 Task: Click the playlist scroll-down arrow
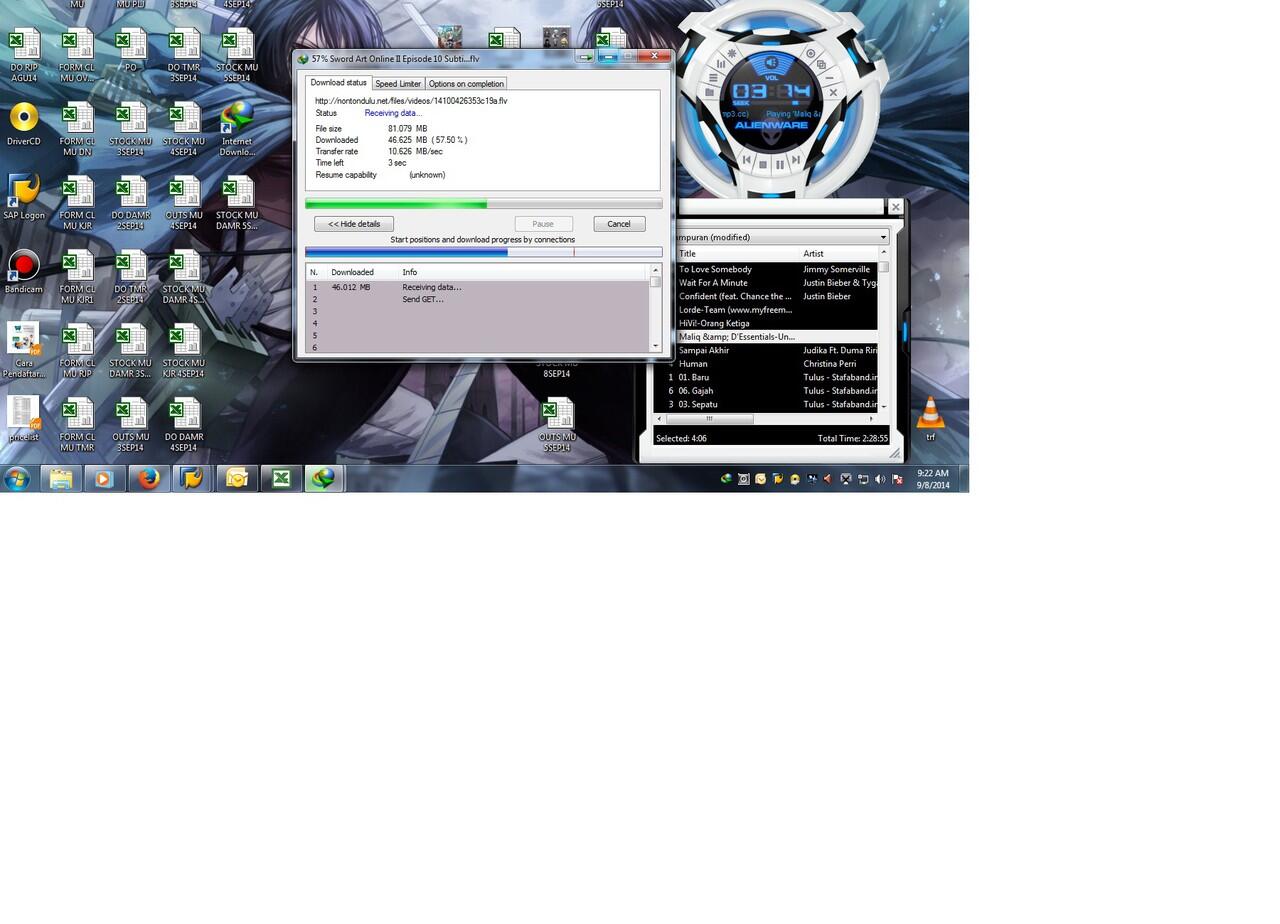tap(884, 407)
